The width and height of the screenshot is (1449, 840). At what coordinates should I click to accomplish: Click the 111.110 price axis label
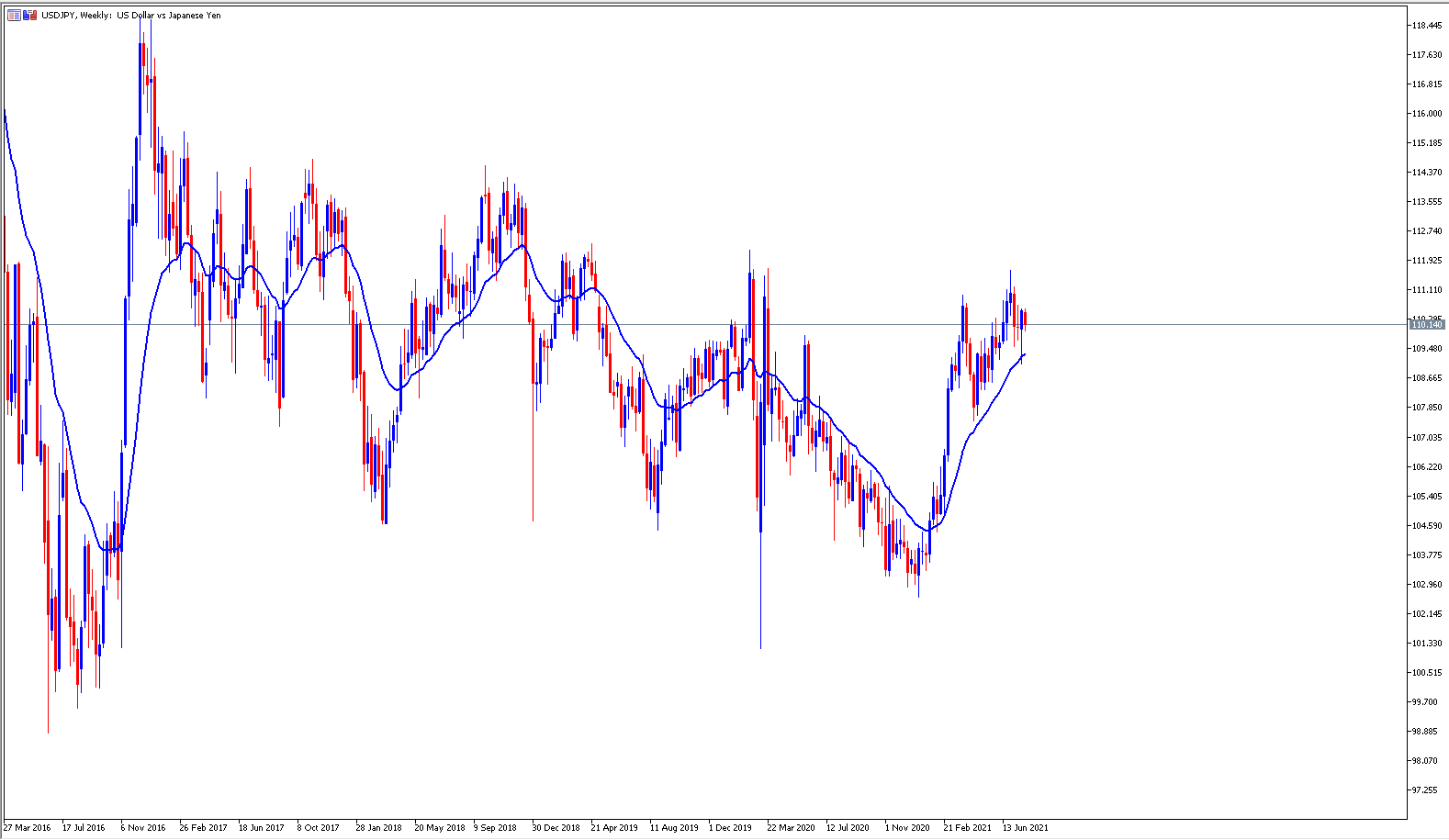pos(1426,290)
